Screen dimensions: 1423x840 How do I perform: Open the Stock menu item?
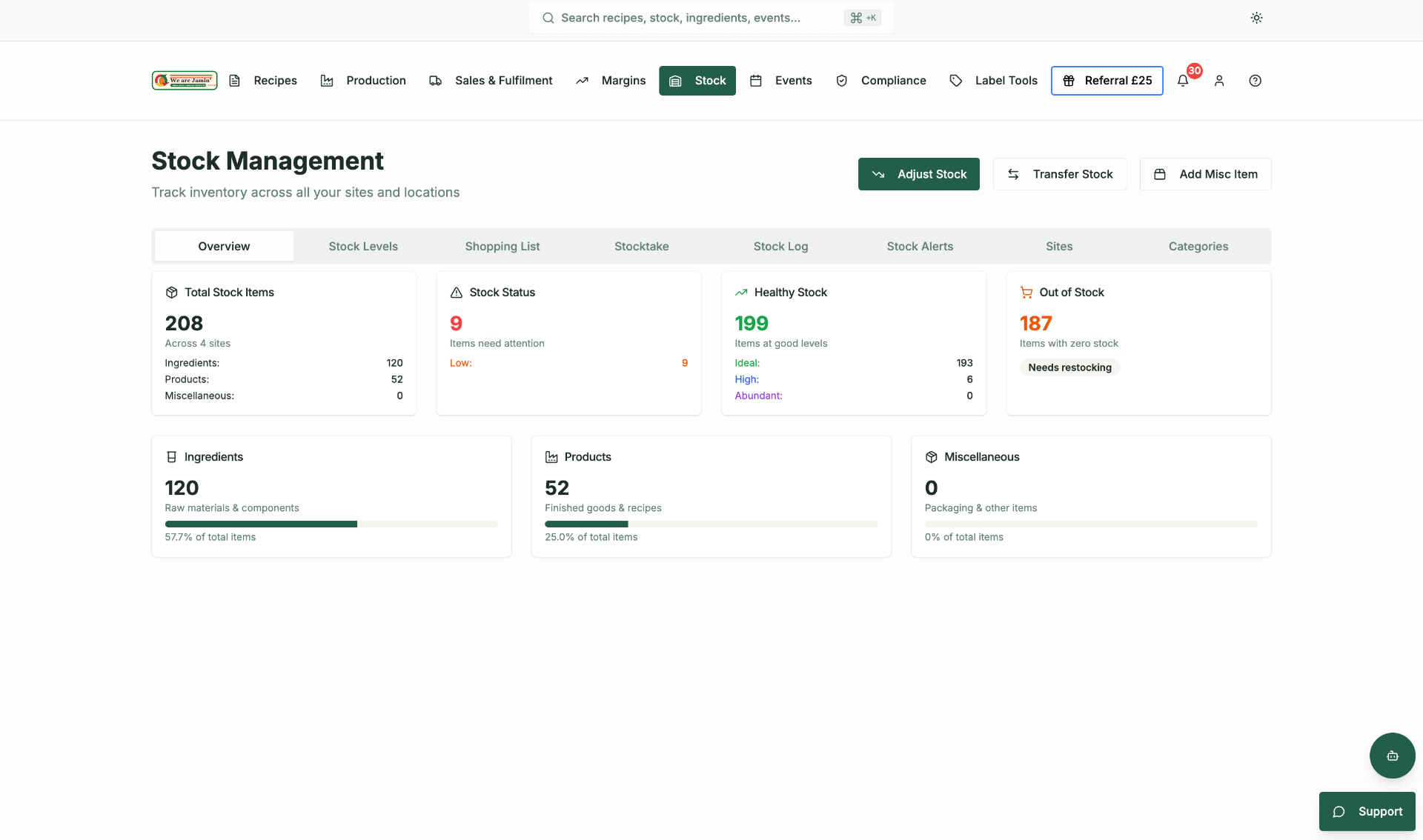(x=697, y=81)
